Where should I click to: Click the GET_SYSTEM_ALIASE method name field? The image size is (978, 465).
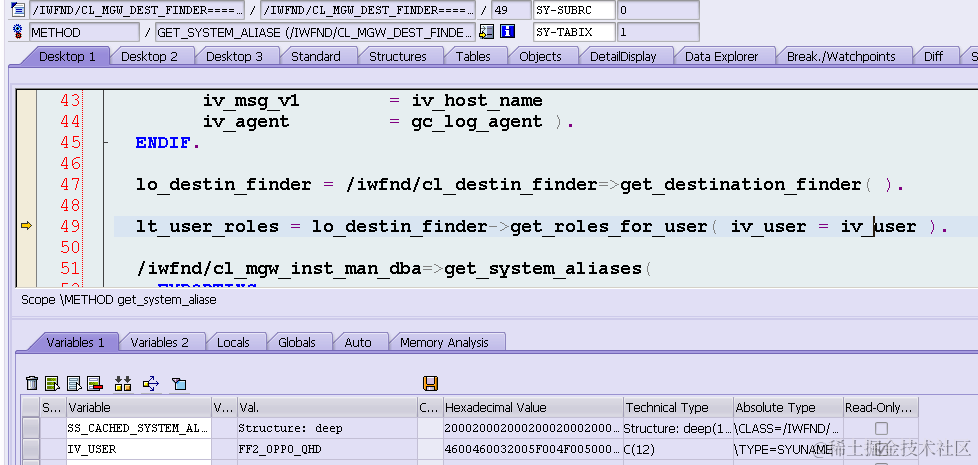pos(316,32)
